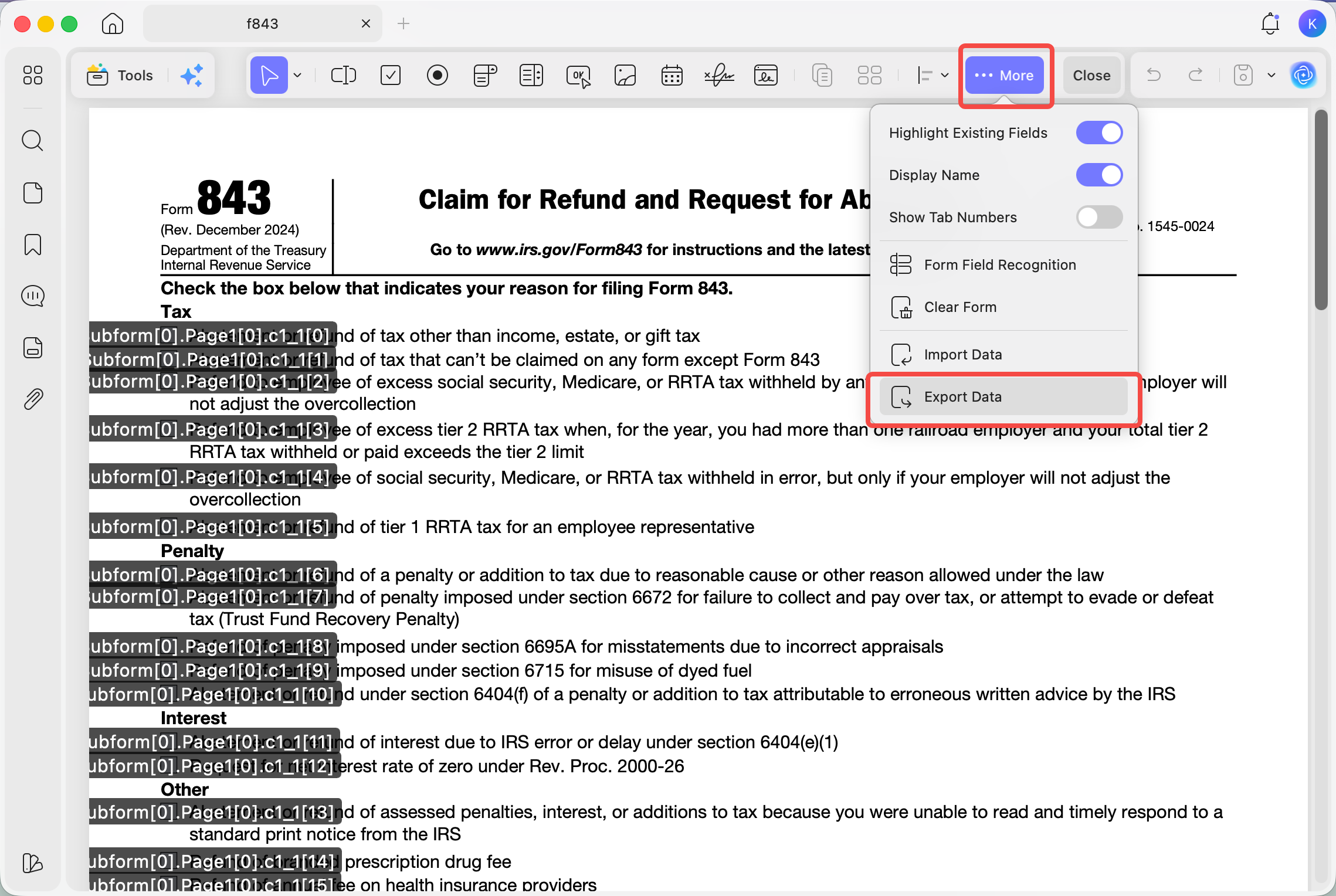Open the search magnifier in sidebar
This screenshot has width=1336, height=896.
[33, 141]
